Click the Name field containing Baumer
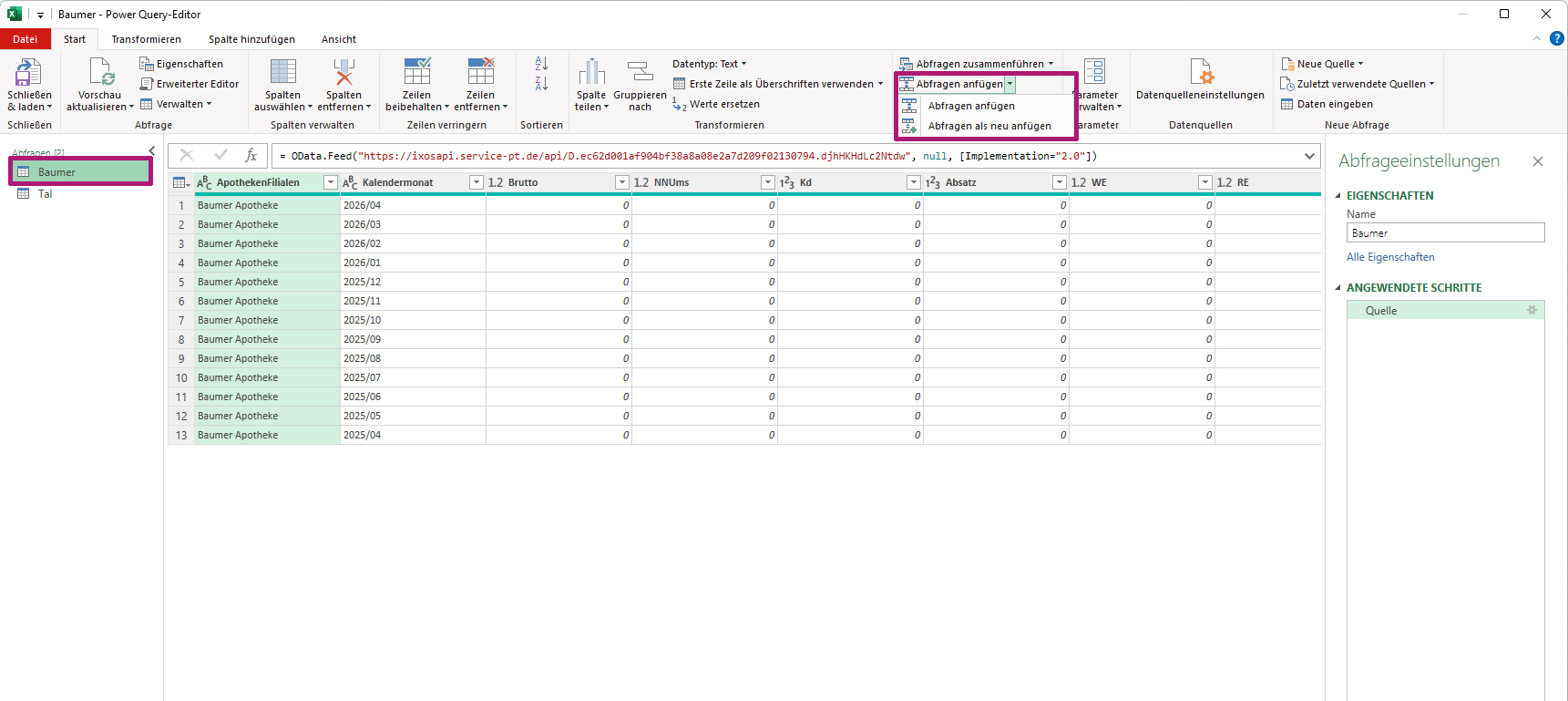The image size is (1568, 701). coord(1445,233)
